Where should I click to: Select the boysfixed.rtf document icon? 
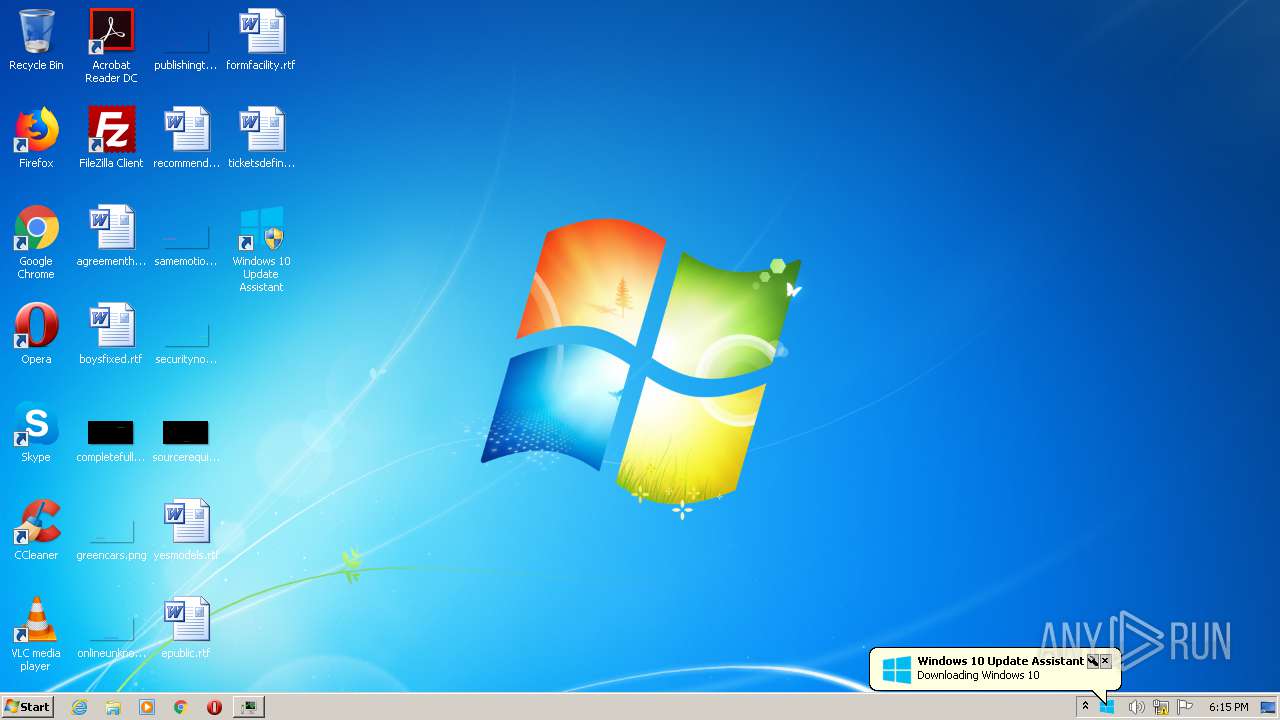111,334
